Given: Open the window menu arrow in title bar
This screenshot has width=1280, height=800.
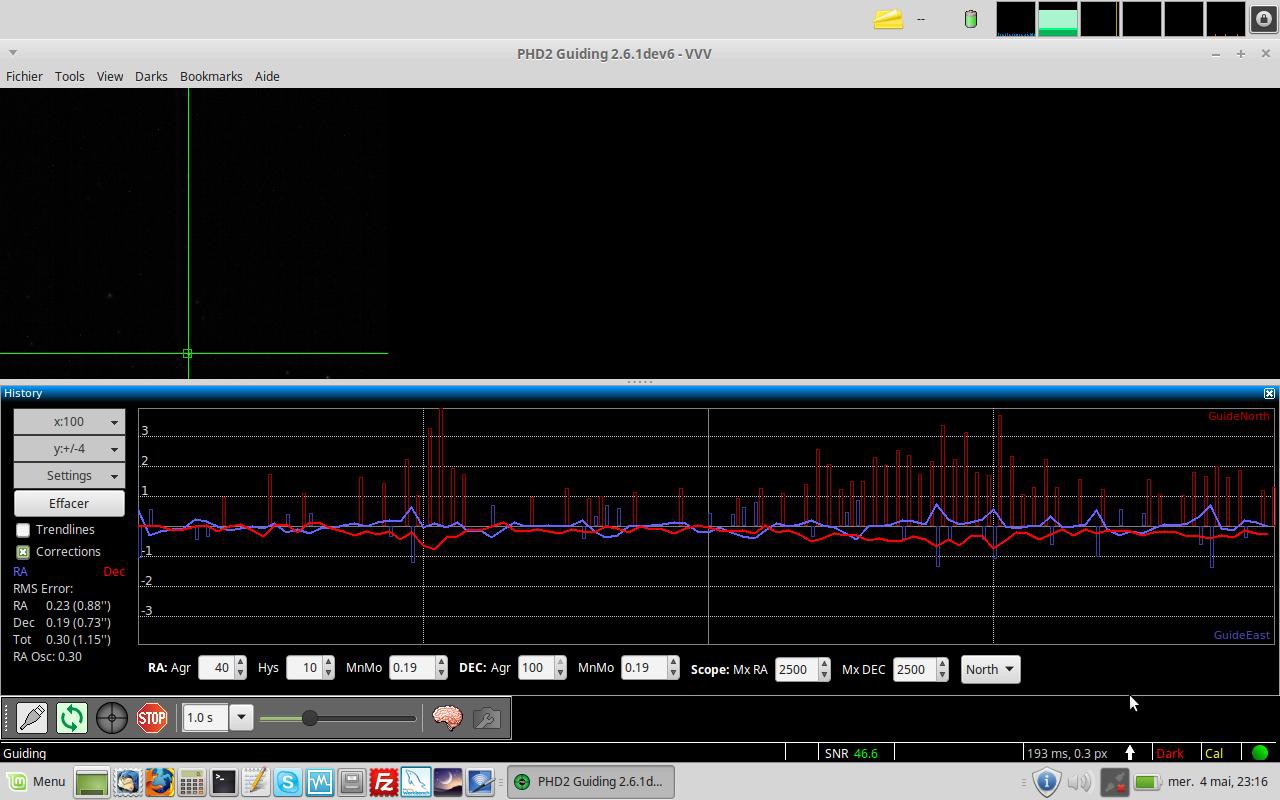Looking at the screenshot, I should pos(12,53).
